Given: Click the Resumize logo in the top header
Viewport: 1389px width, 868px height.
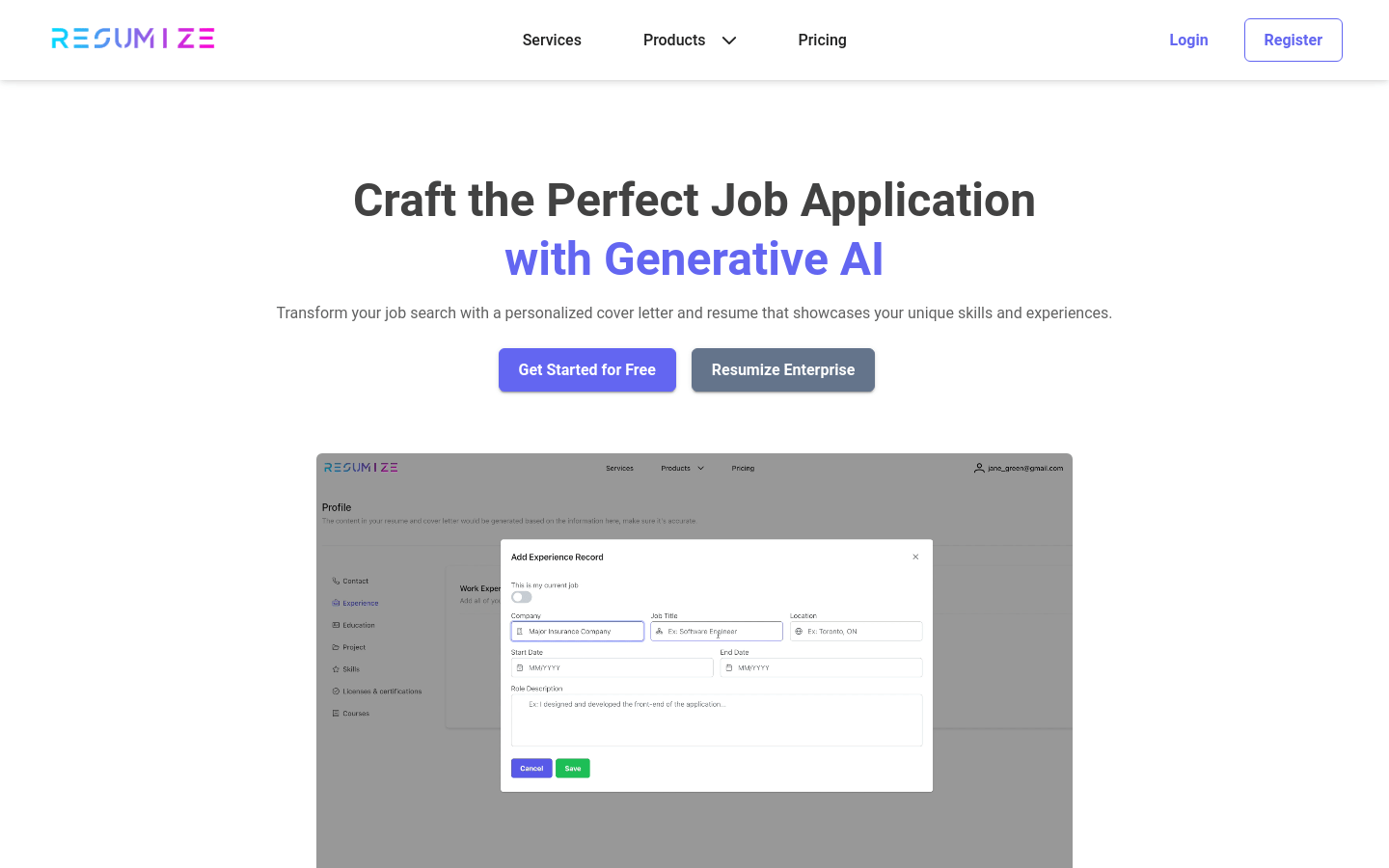Looking at the screenshot, I should click(x=133, y=39).
